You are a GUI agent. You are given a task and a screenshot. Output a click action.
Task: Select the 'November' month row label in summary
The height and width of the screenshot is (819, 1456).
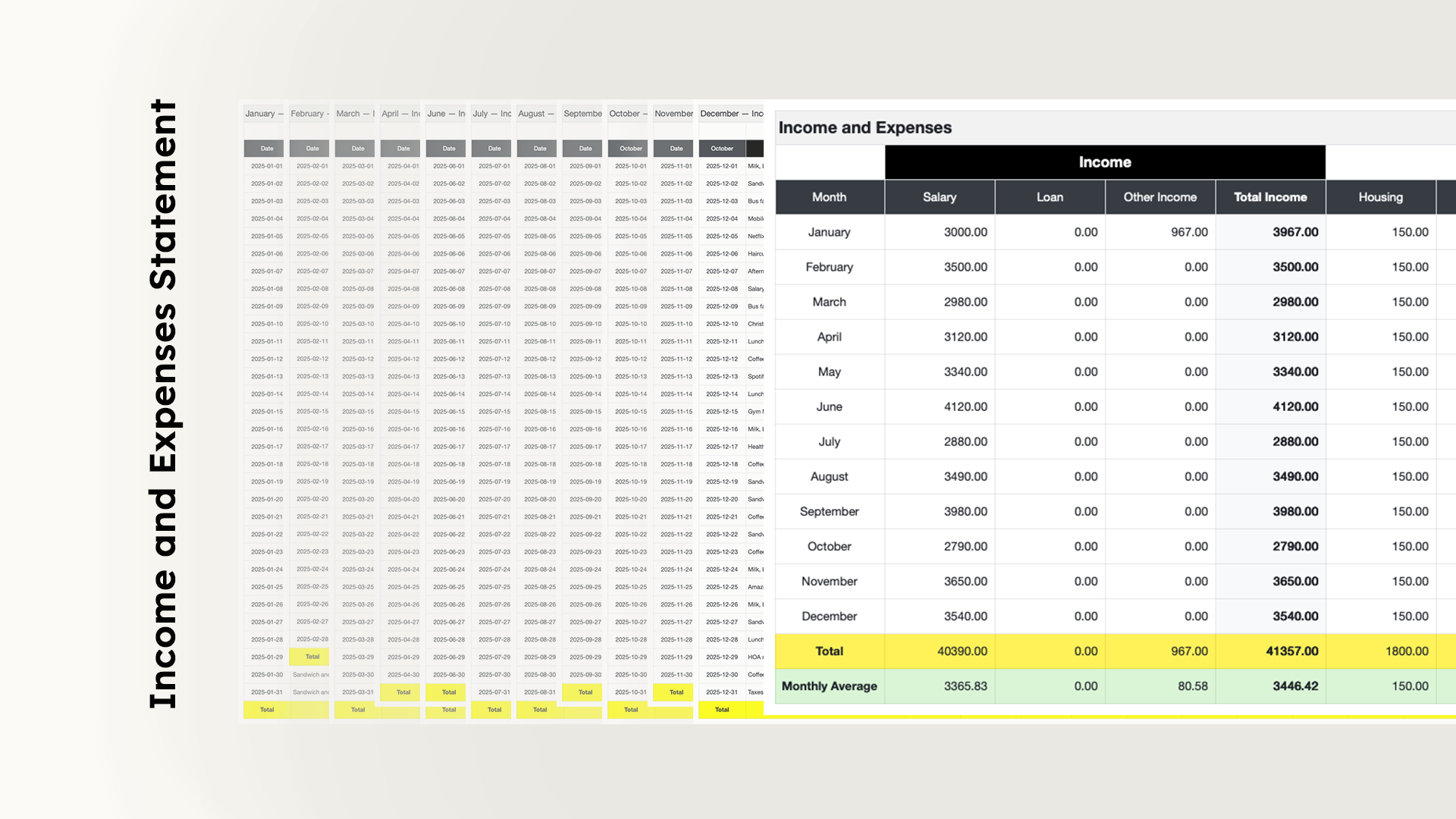(830, 581)
